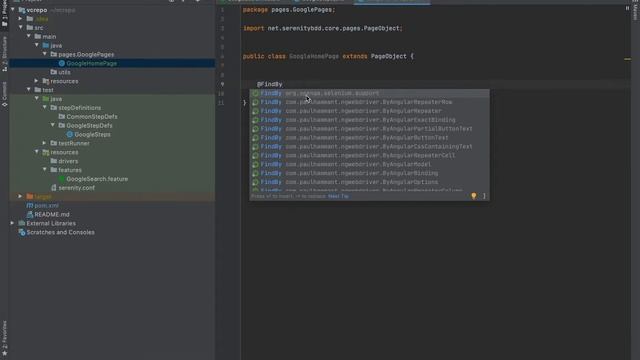This screenshot has width=640, height=360.
Task: Click the Favorites star icon on sidebar
Action: pyautogui.click(x=4, y=353)
